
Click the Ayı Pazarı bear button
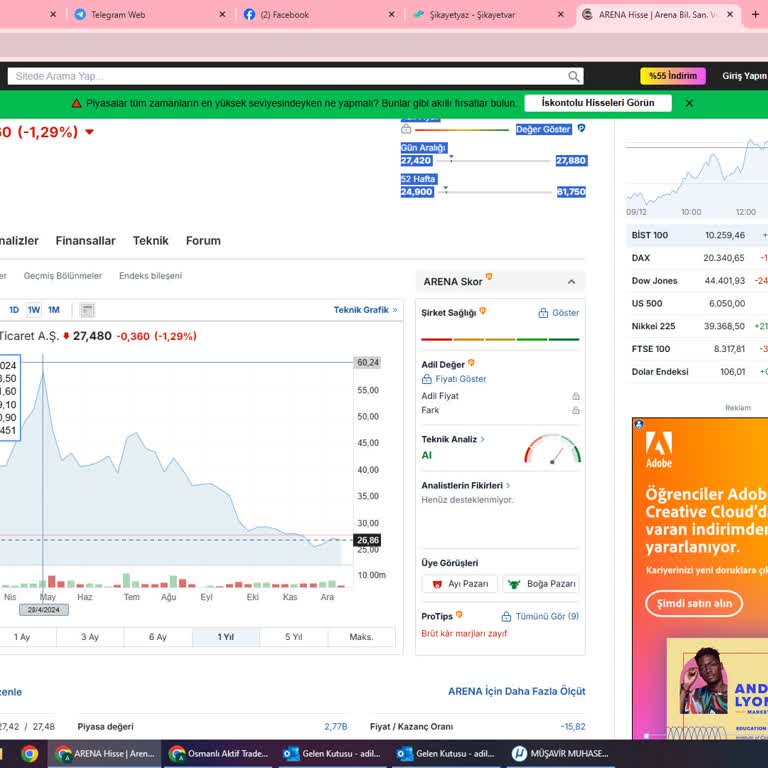click(459, 584)
